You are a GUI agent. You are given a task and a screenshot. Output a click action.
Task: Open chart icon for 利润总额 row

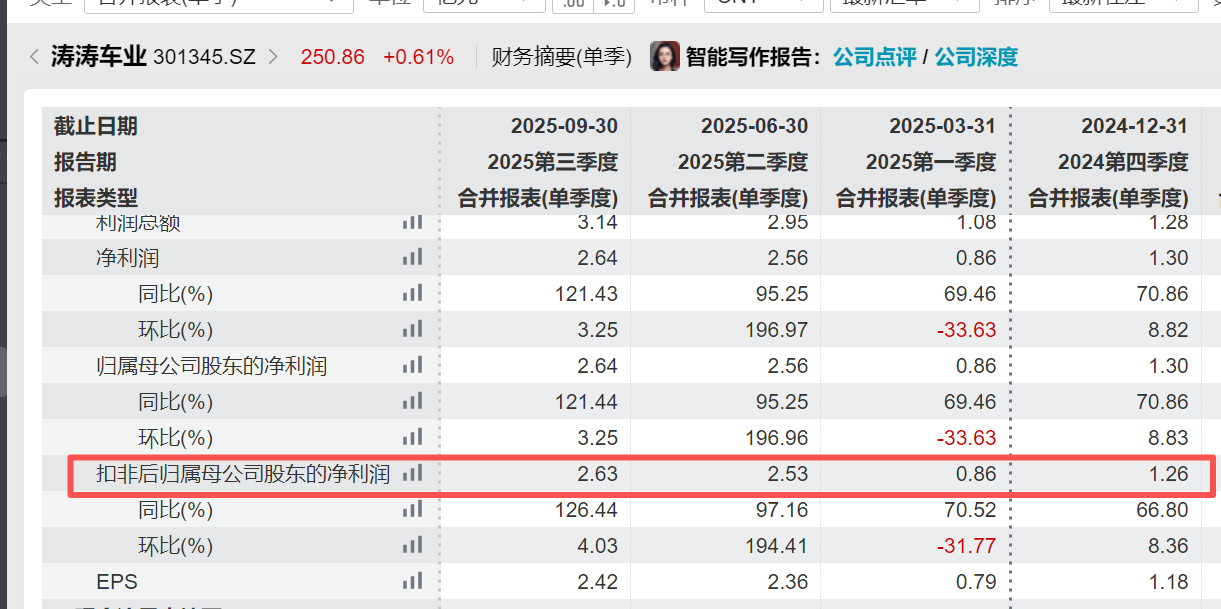point(412,222)
